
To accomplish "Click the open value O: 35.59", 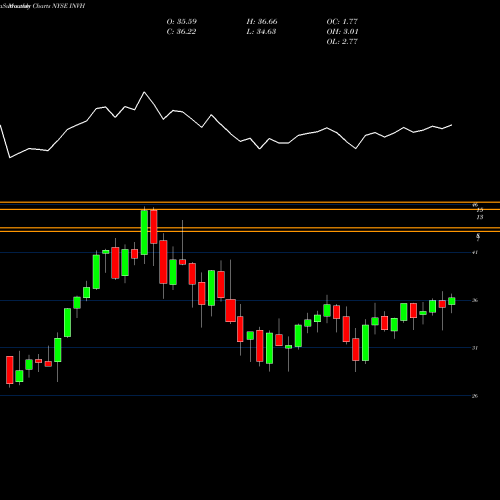I will coord(182,22).
